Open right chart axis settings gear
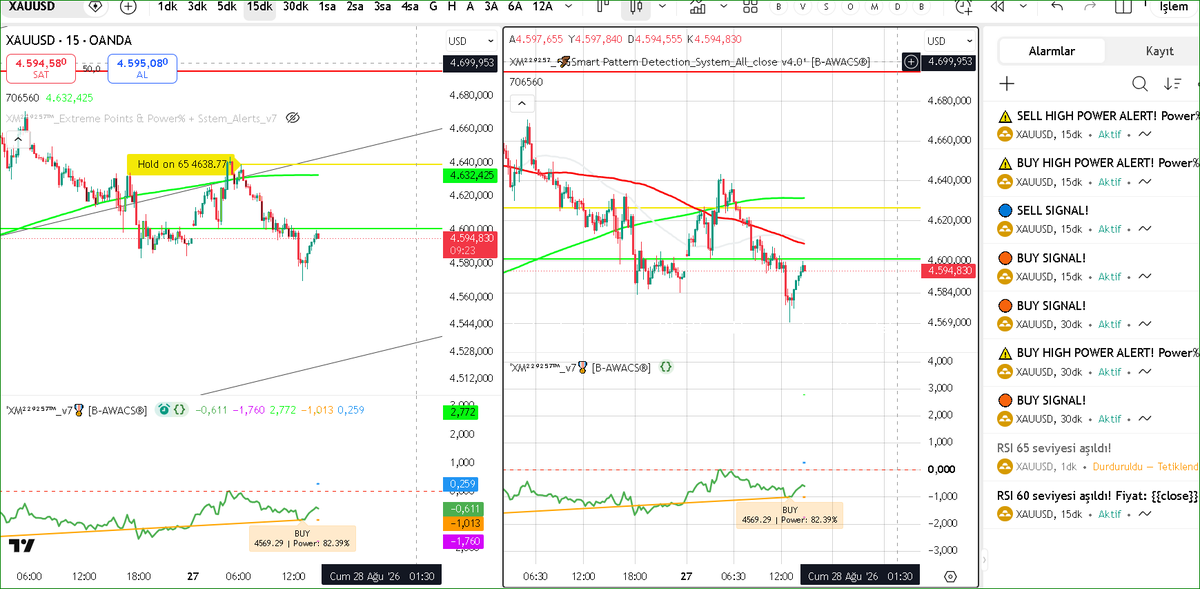1200x589 pixels. point(950,576)
